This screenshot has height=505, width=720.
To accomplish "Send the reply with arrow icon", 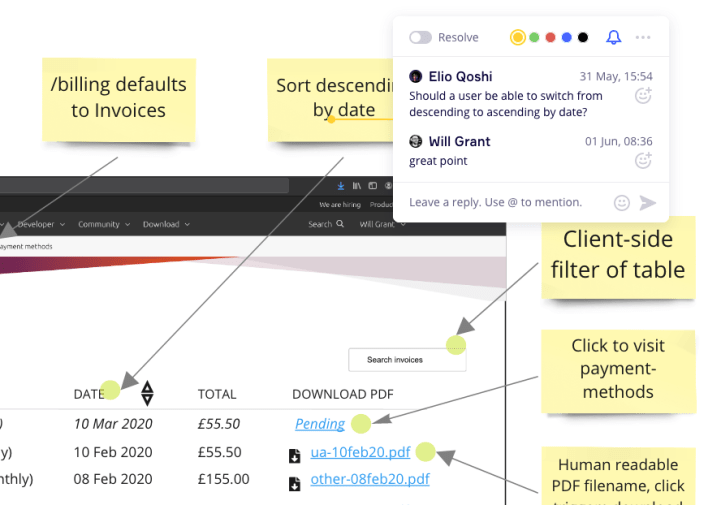I will 647,202.
